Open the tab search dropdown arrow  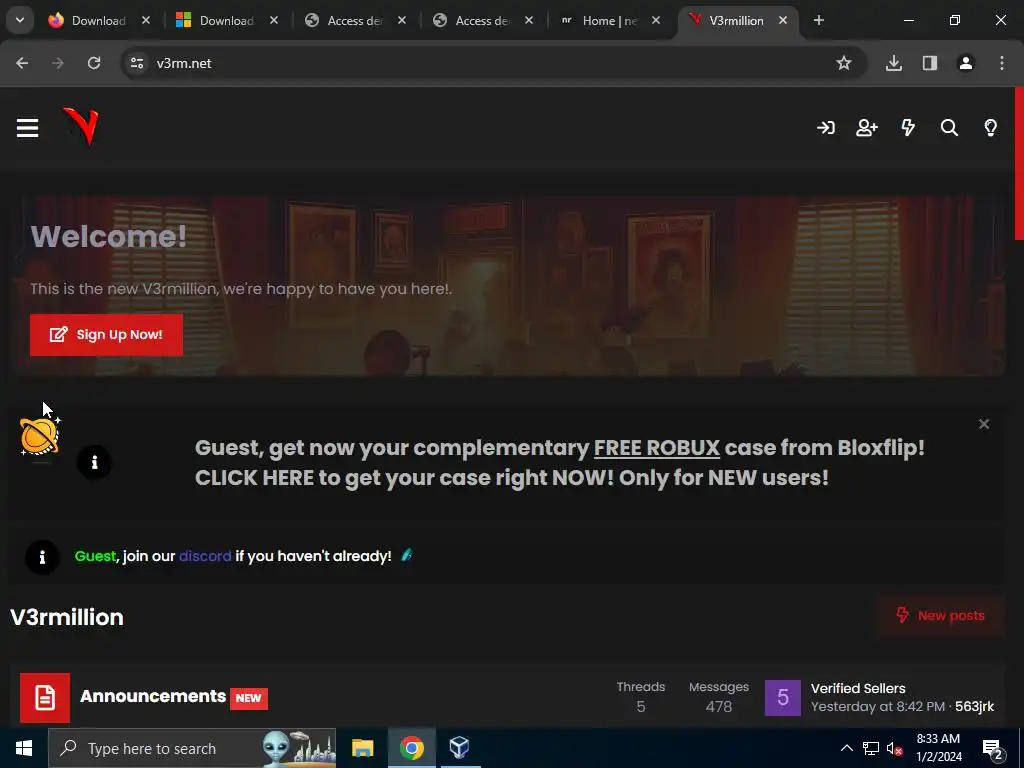coord(20,20)
